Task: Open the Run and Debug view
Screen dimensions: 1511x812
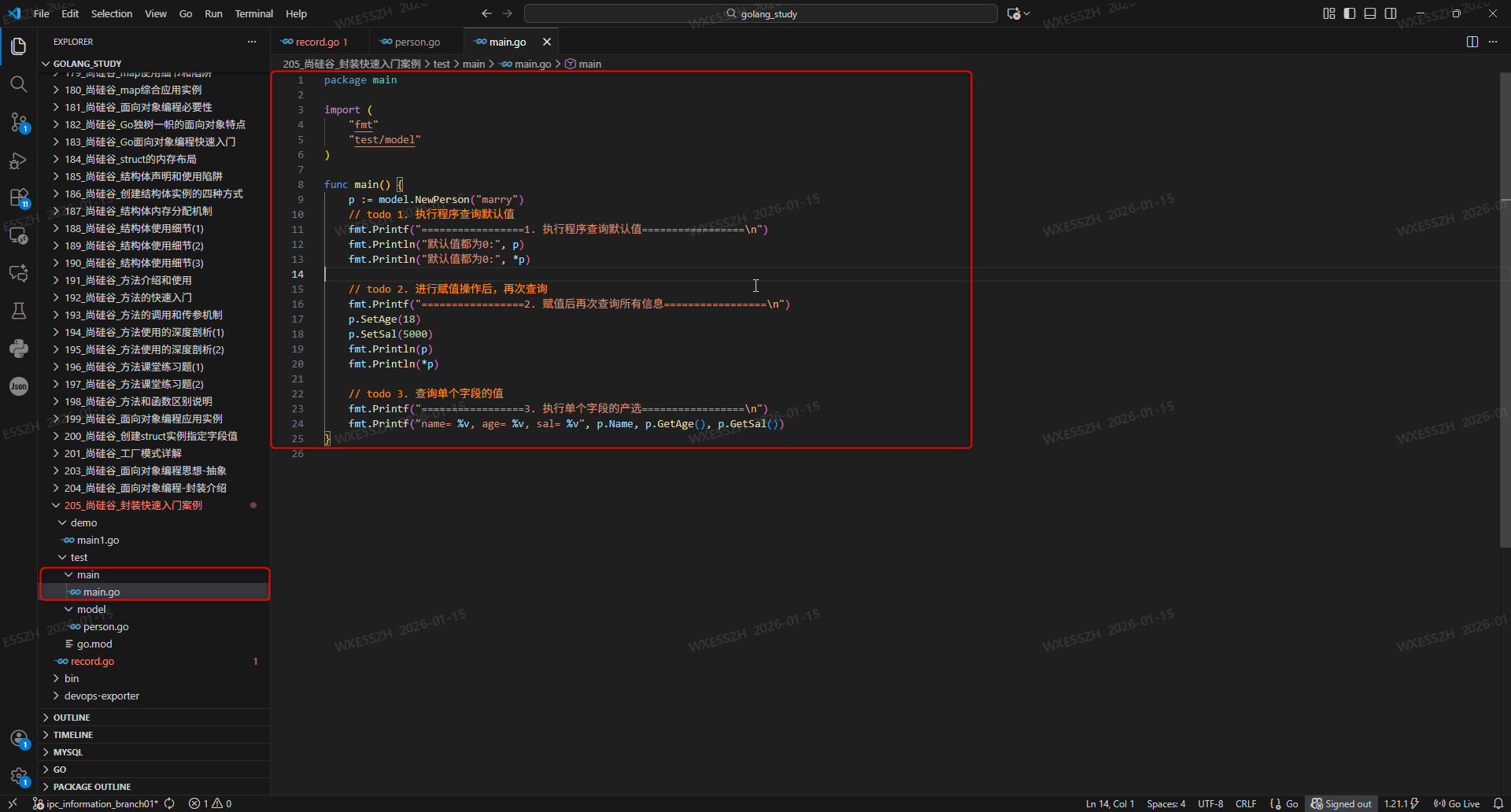Action: 19,161
